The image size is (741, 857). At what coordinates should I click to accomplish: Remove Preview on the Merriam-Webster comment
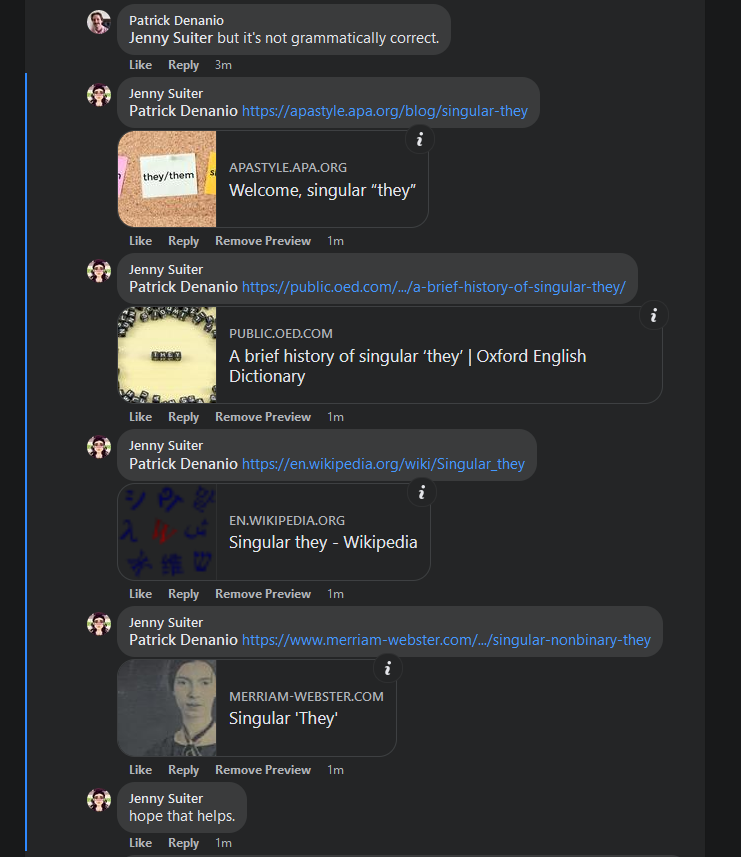point(263,770)
